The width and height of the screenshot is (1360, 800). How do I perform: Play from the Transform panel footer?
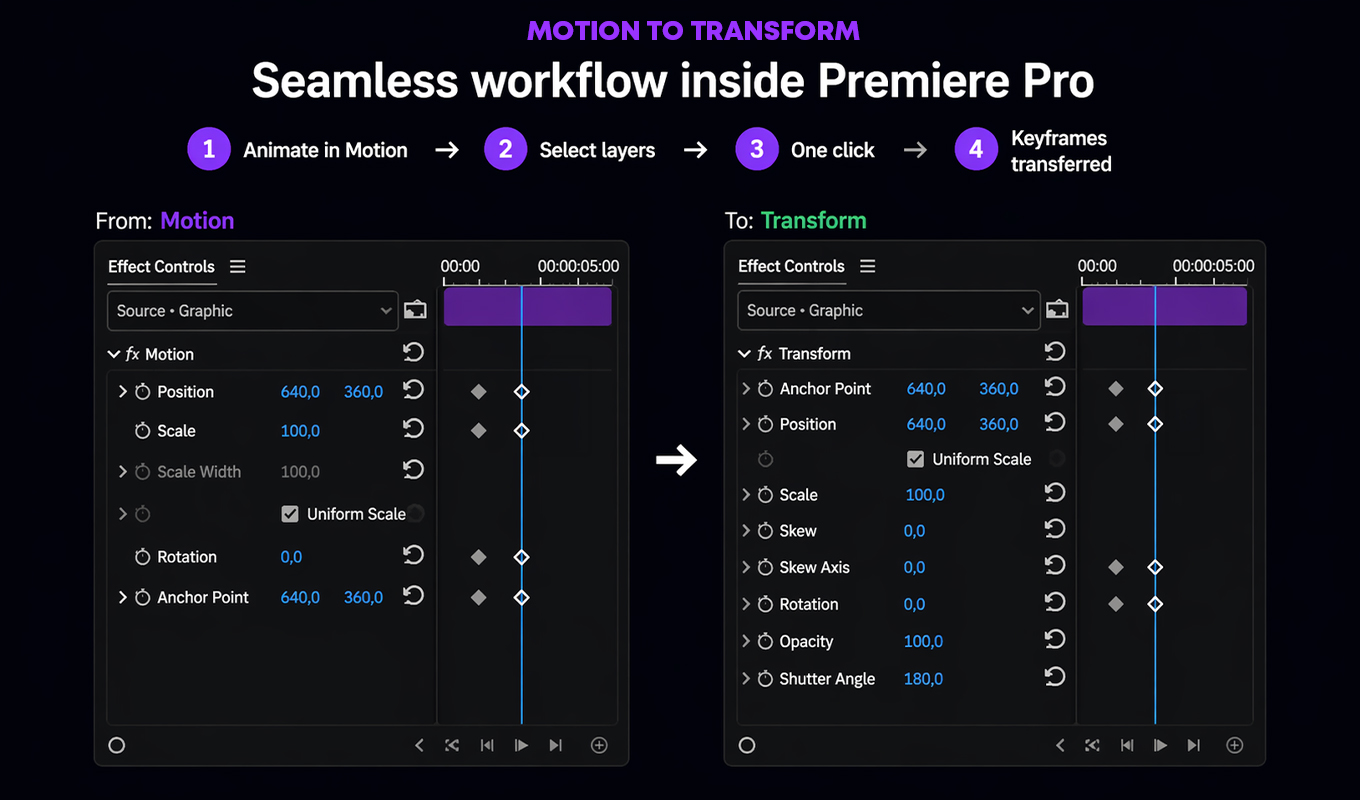point(1160,745)
